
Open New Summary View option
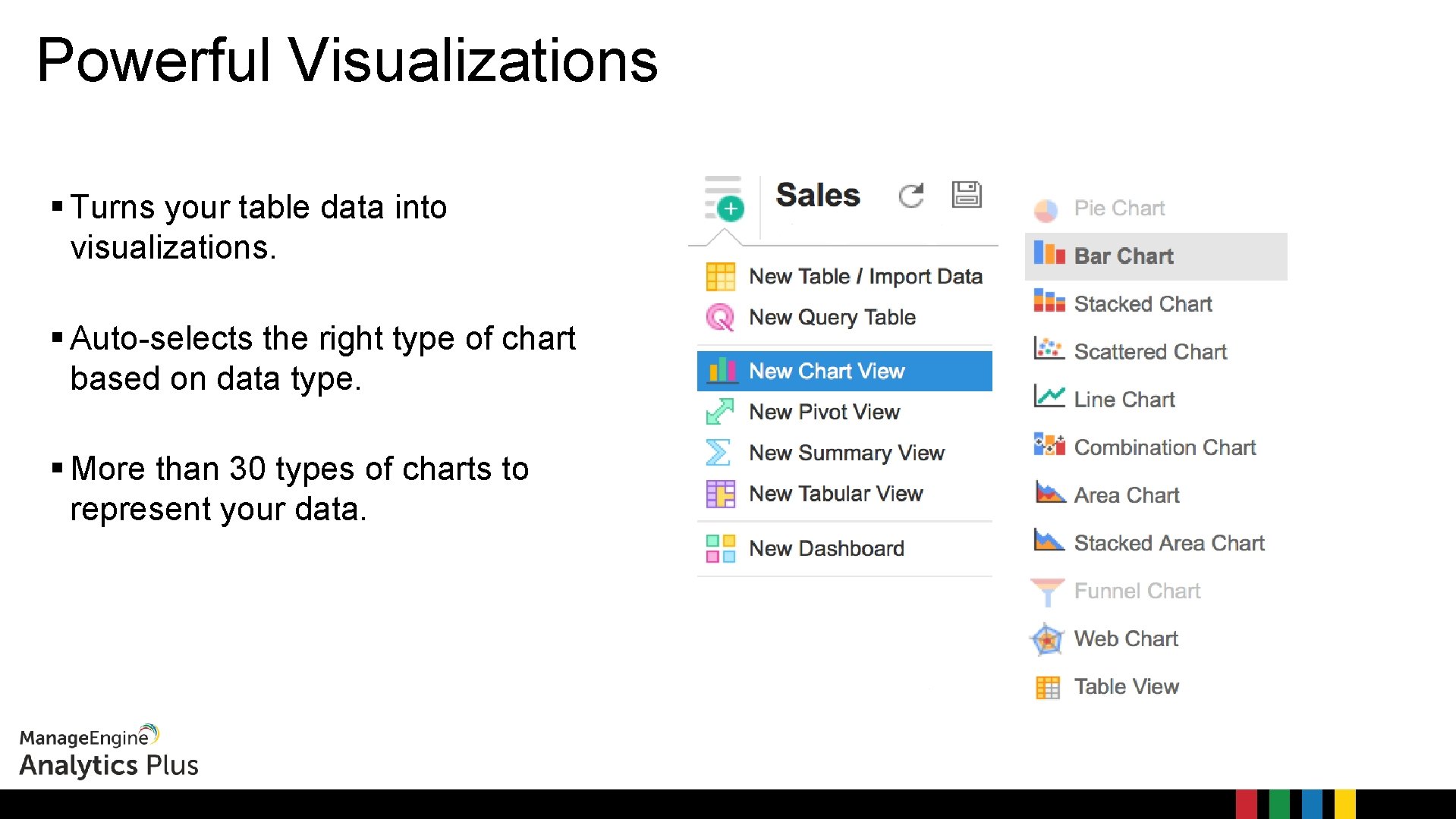pyautogui.click(x=846, y=453)
